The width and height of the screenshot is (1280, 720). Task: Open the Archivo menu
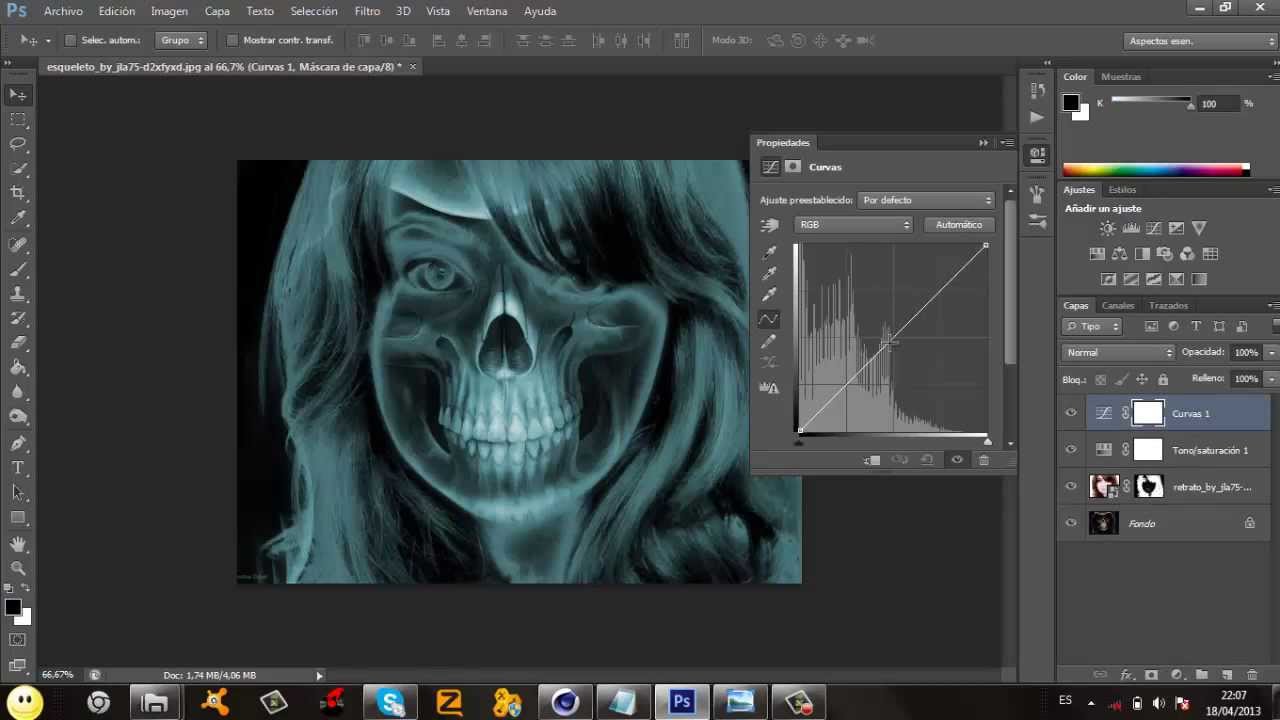(63, 11)
